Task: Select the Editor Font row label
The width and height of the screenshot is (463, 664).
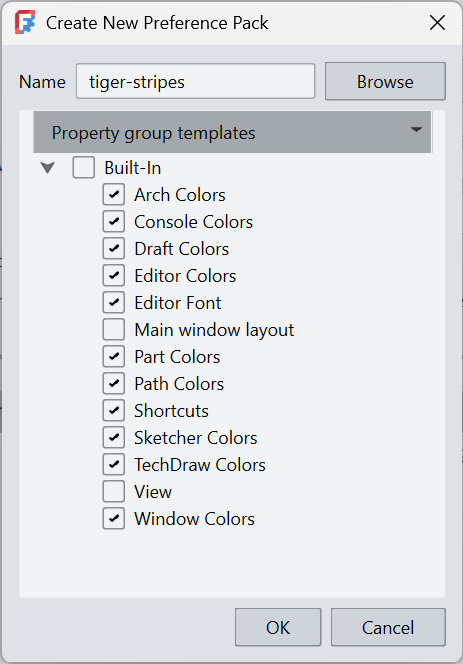Action: [x=177, y=303]
